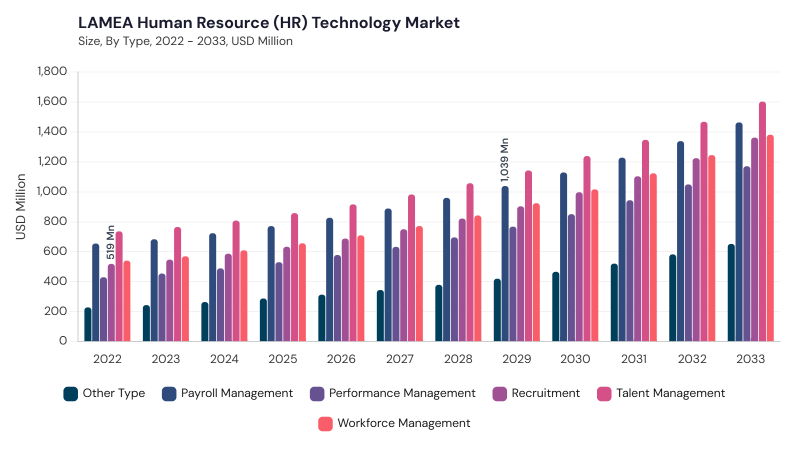Select the 2031 x-axis label
Viewport: 800px width, 450px height.
click(x=634, y=359)
